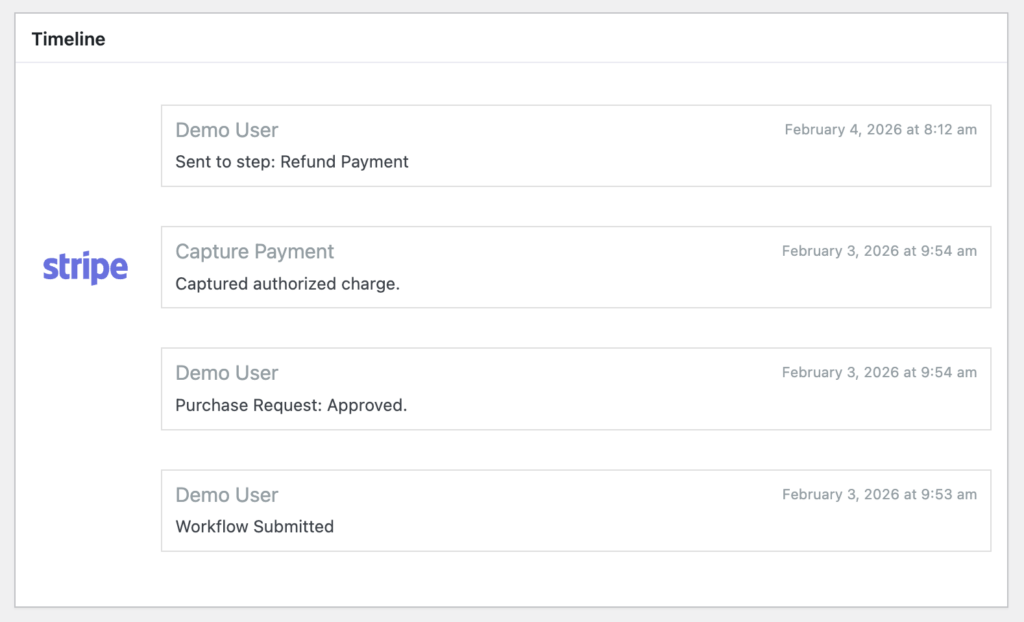Click the timestamp on the Purchase Request Approved entry
The height and width of the screenshot is (622, 1024).
[879, 373]
